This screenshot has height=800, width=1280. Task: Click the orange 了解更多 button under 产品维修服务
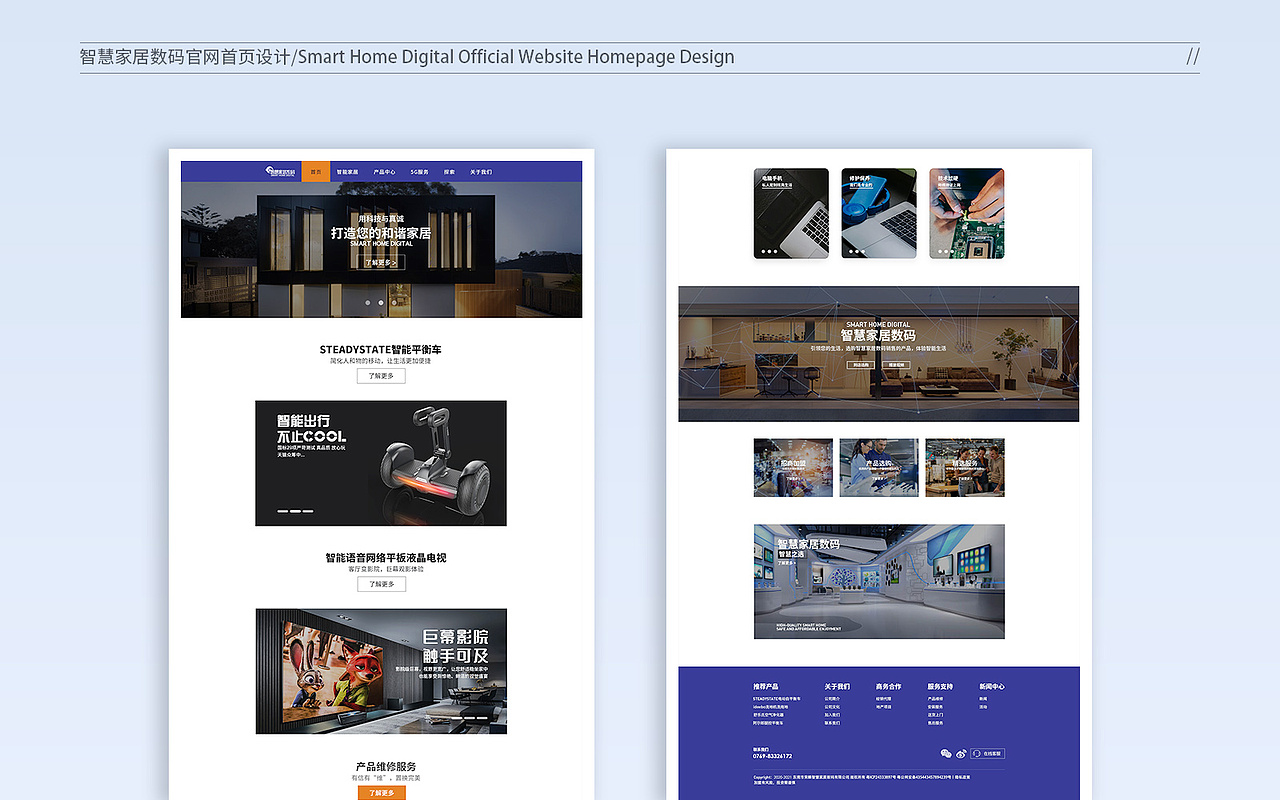pos(381,793)
